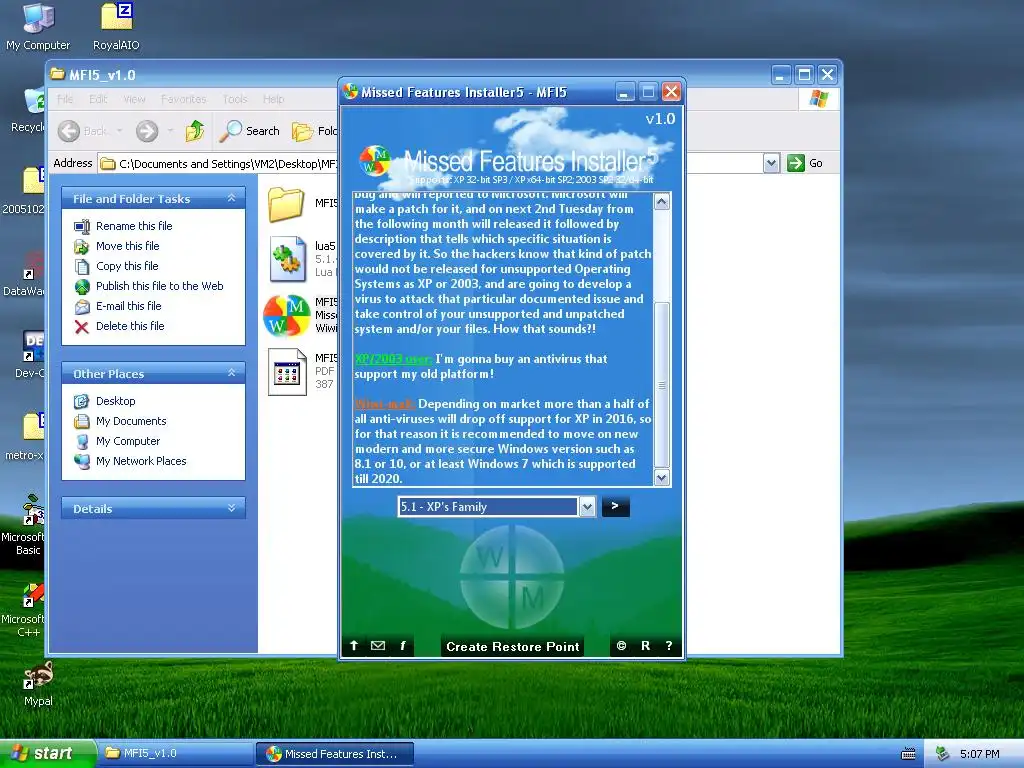Open Desktop from Other Places
This screenshot has width=1024, height=768.
click(x=116, y=401)
